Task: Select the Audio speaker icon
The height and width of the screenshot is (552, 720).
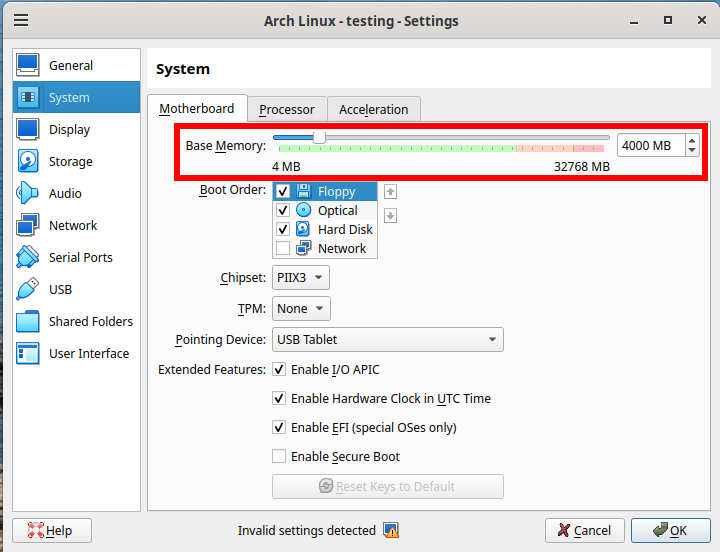Action: click(x=28, y=193)
